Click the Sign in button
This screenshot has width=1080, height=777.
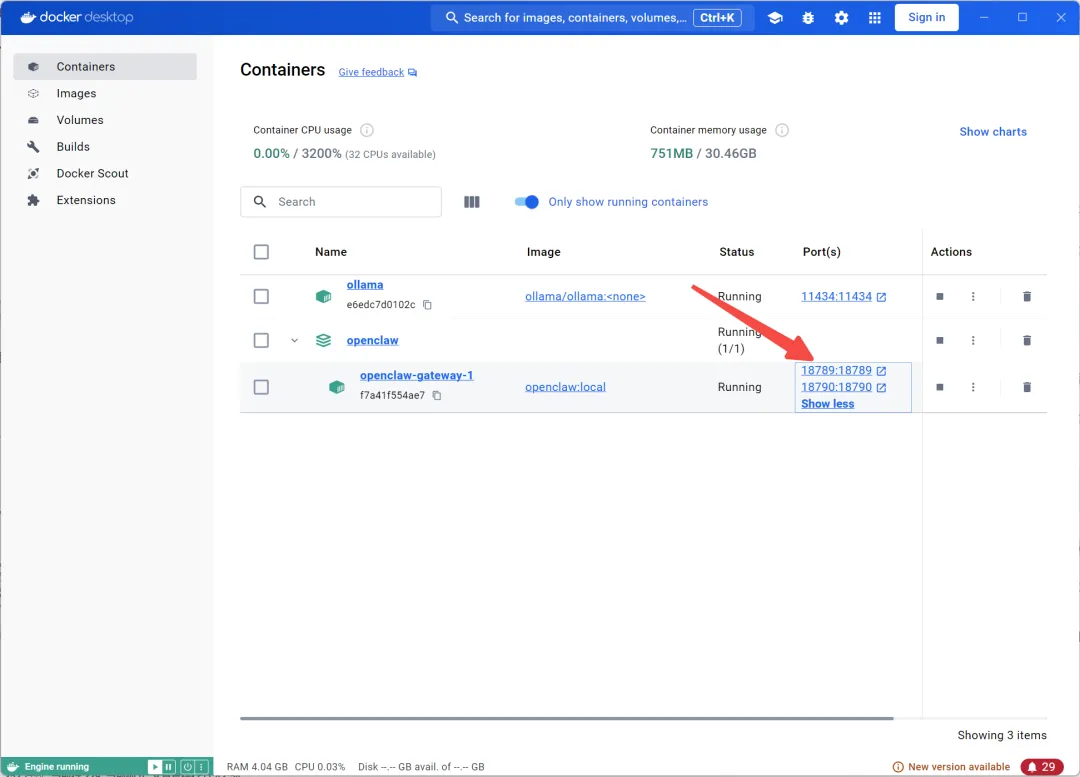point(926,17)
